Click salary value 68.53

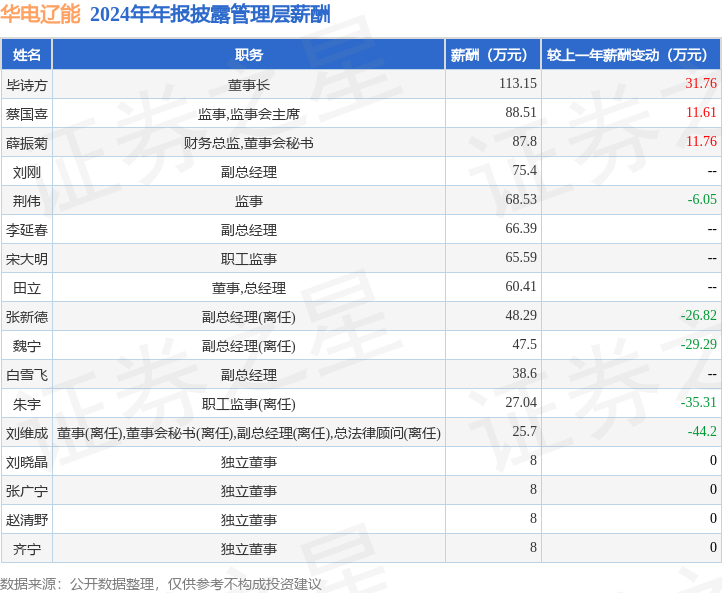tap(521, 199)
